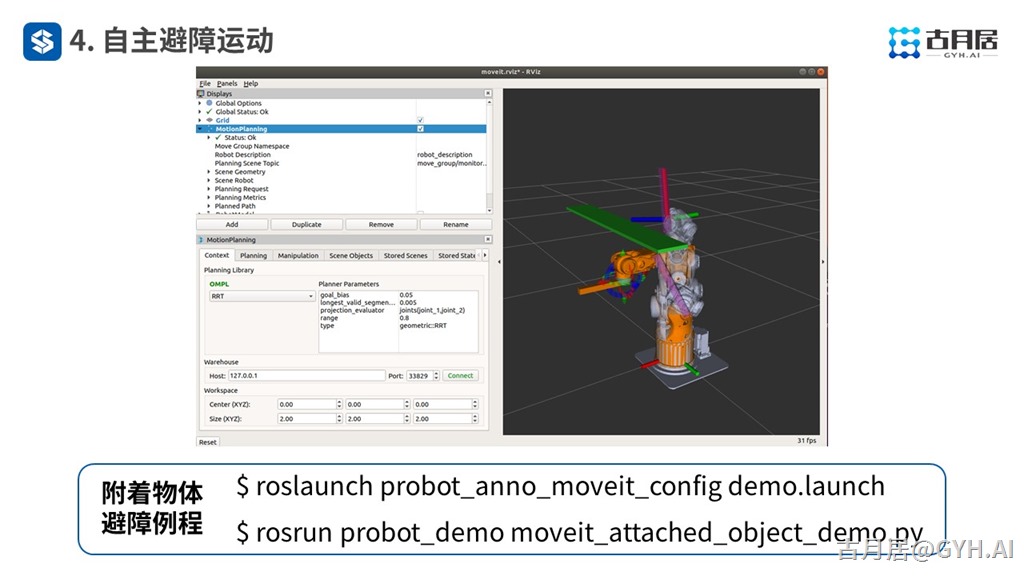Image resolution: width=1024 pixels, height=576 pixels.
Task: Click the second Center (XYZ) spin box
Action: point(377,404)
